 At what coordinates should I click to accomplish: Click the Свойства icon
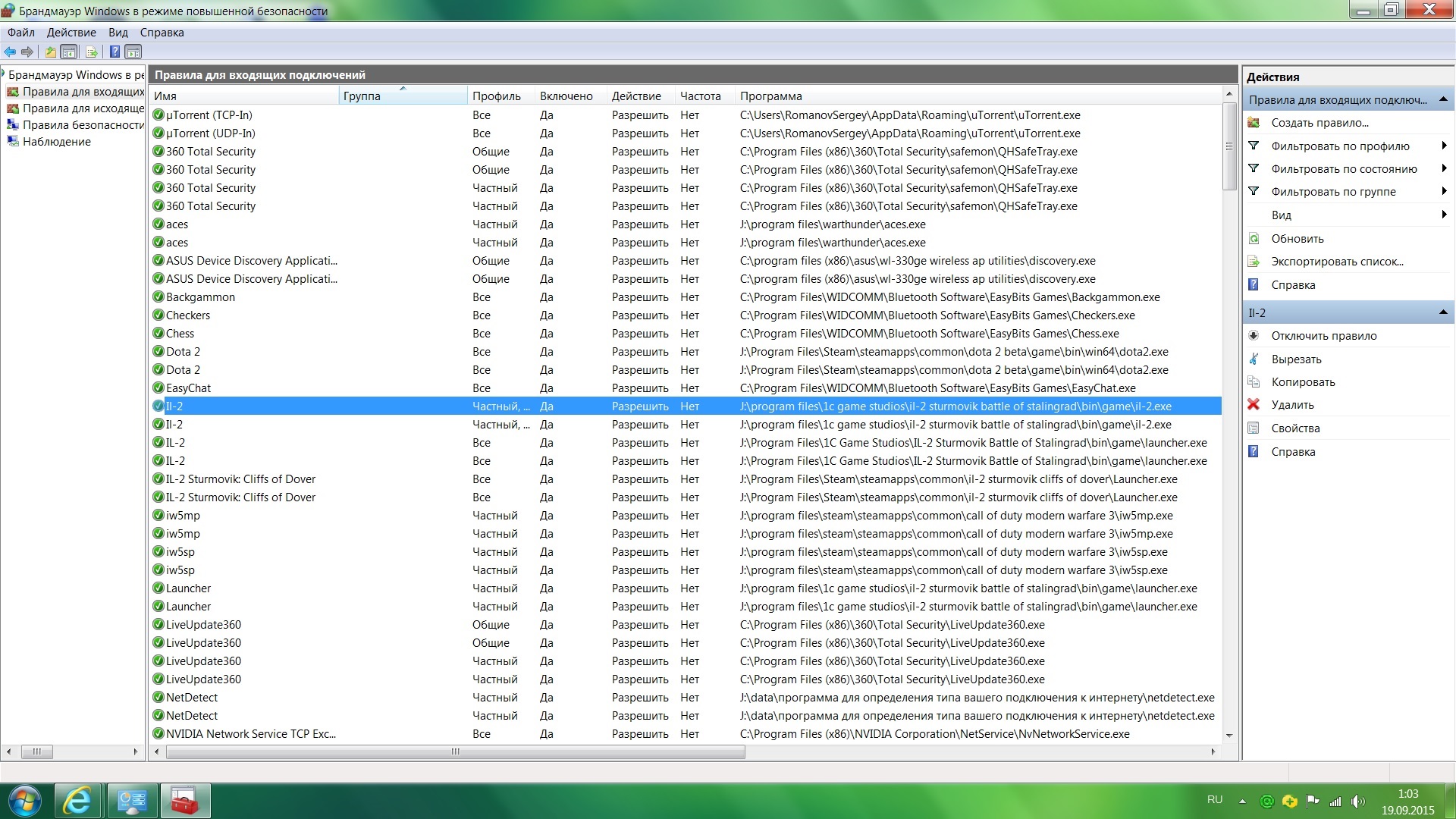point(1254,428)
